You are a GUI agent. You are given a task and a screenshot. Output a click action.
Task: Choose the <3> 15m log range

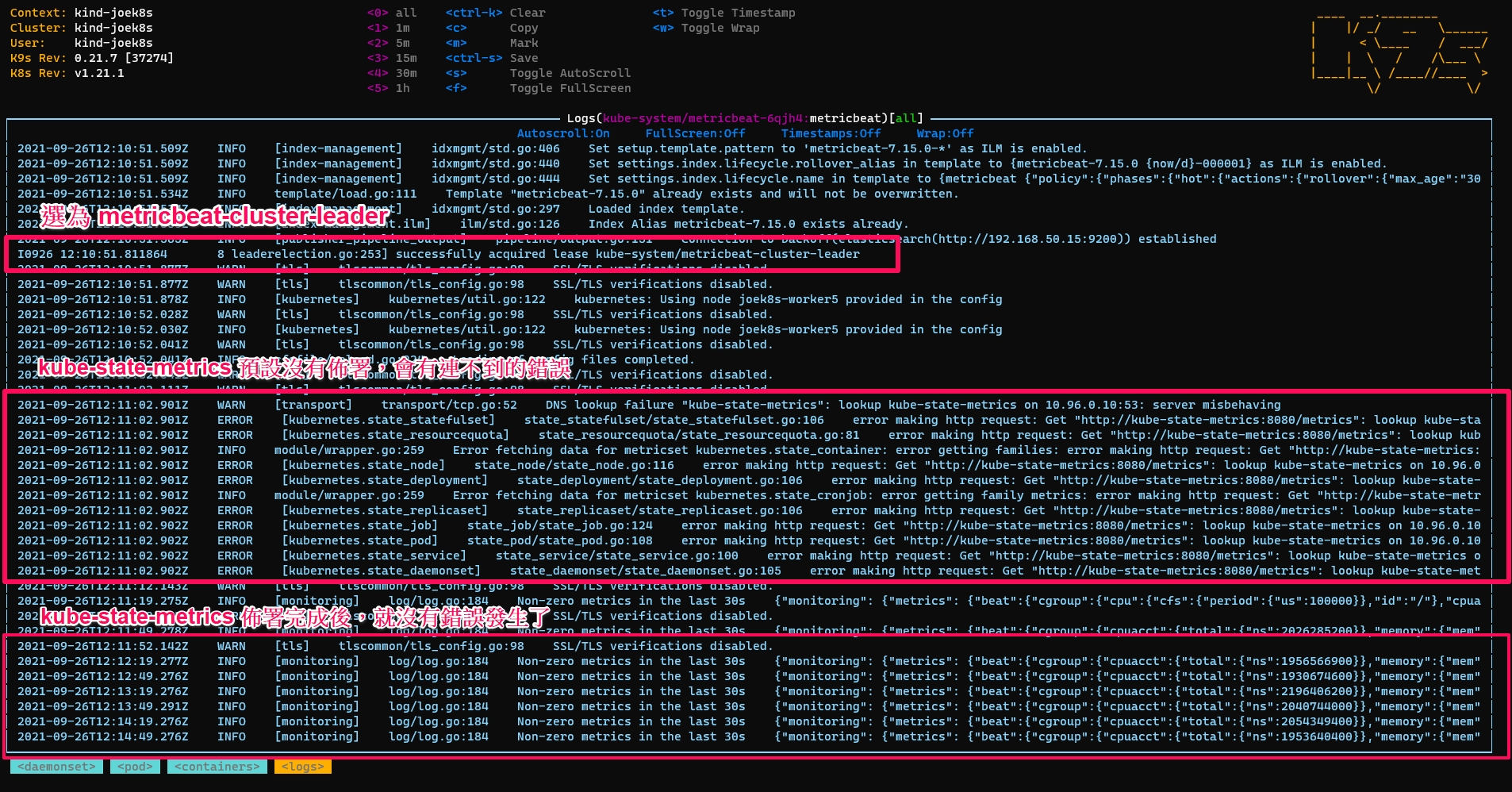[392, 58]
